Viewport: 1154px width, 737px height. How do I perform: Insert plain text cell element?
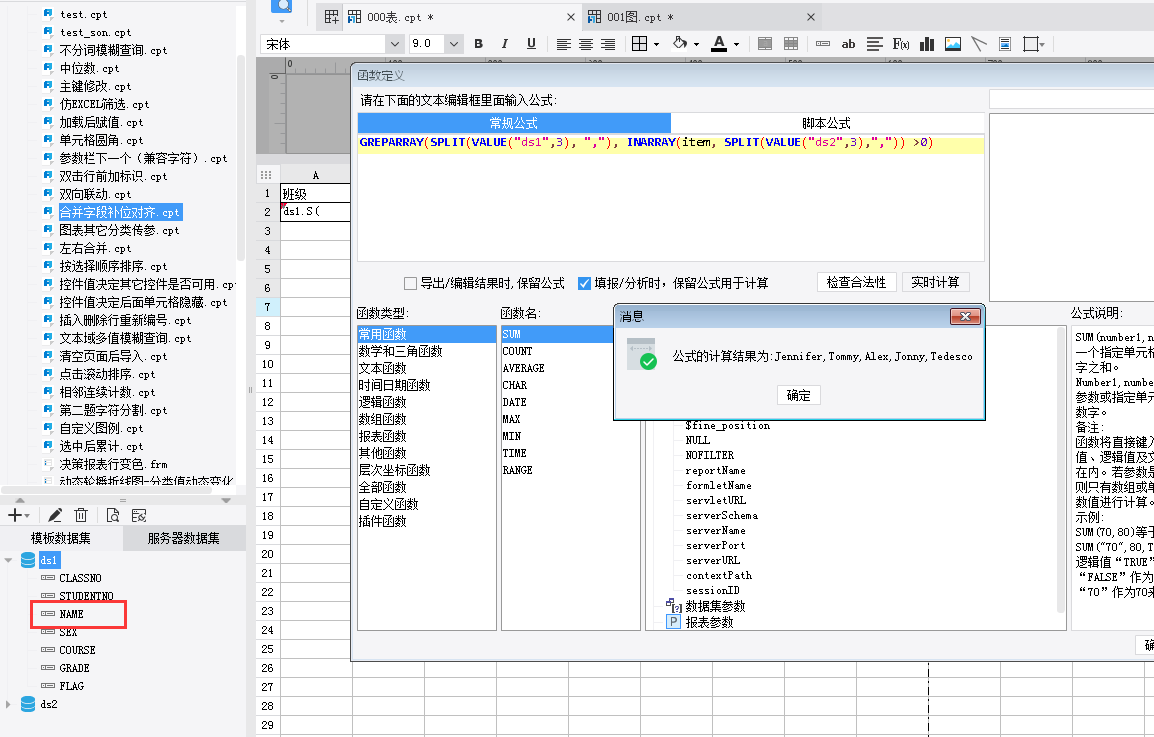pos(823,44)
